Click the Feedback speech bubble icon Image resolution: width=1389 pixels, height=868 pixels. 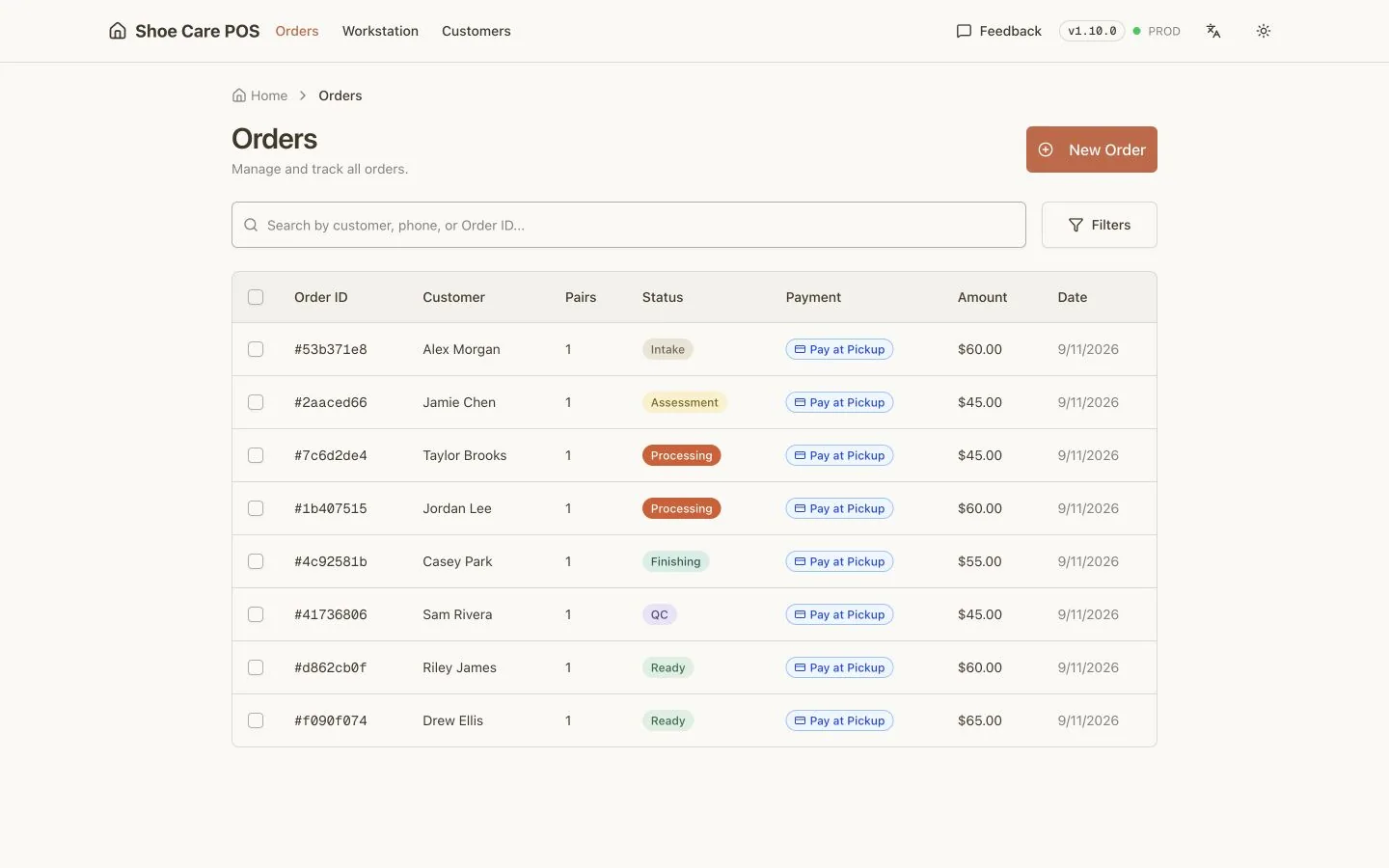(x=964, y=31)
